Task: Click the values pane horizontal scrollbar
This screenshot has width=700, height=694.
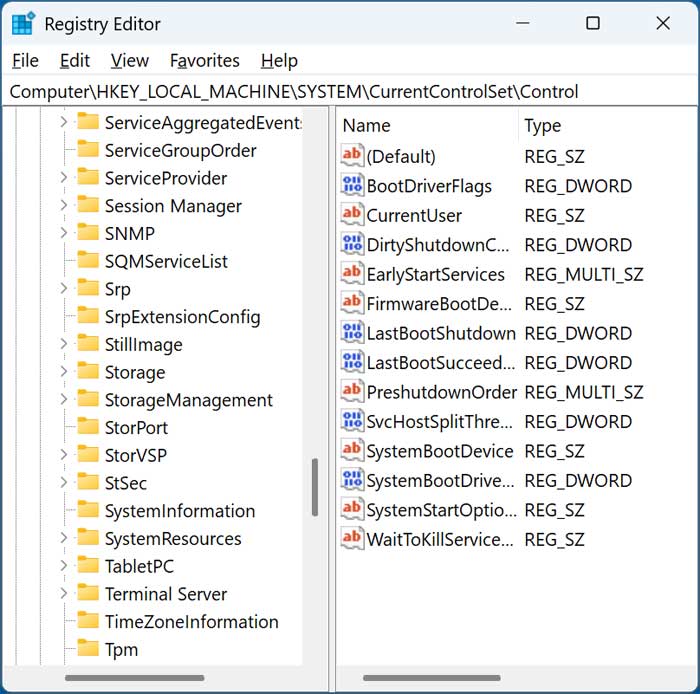Action: 432,678
